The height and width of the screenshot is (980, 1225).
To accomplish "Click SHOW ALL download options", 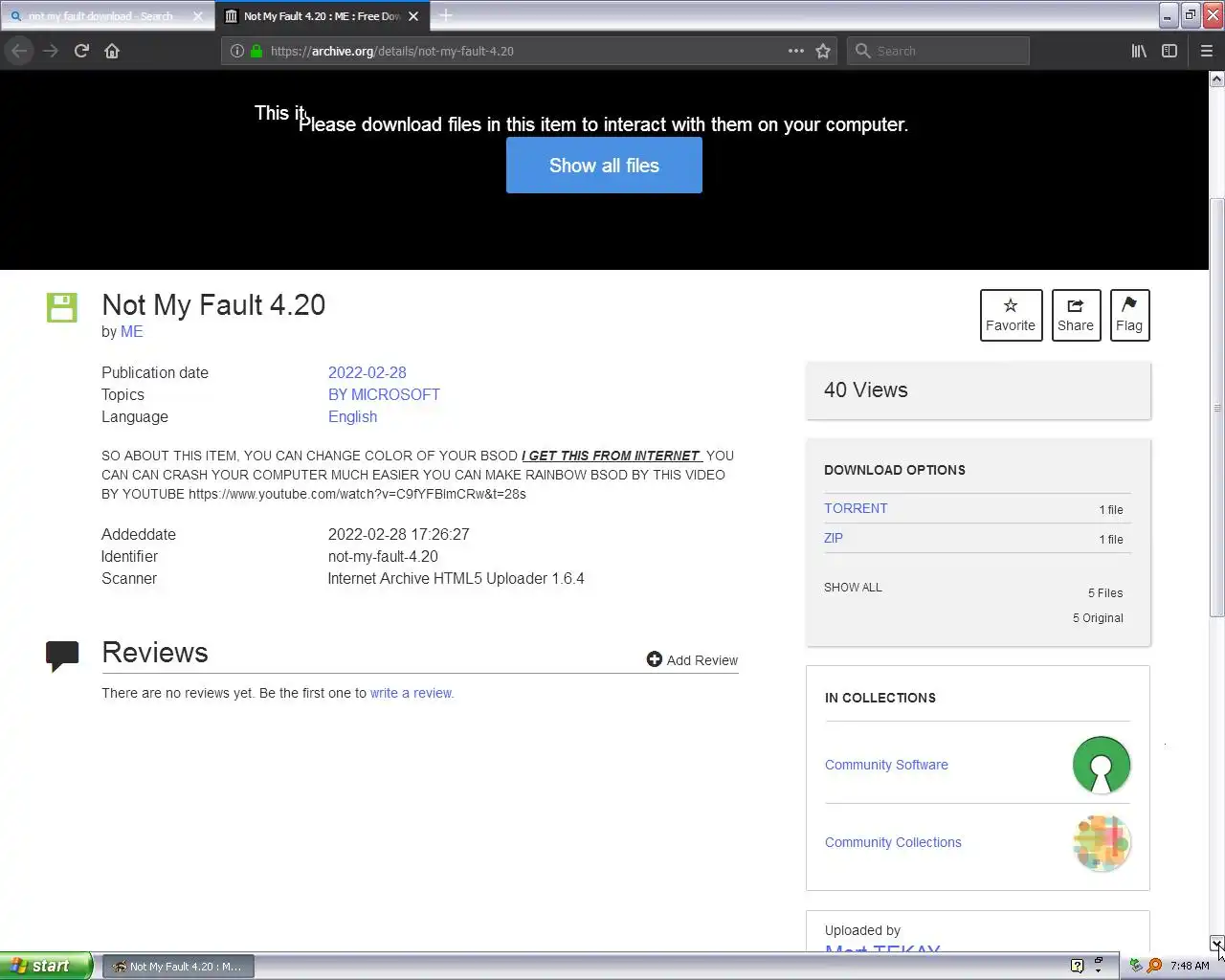I will [853, 587].
